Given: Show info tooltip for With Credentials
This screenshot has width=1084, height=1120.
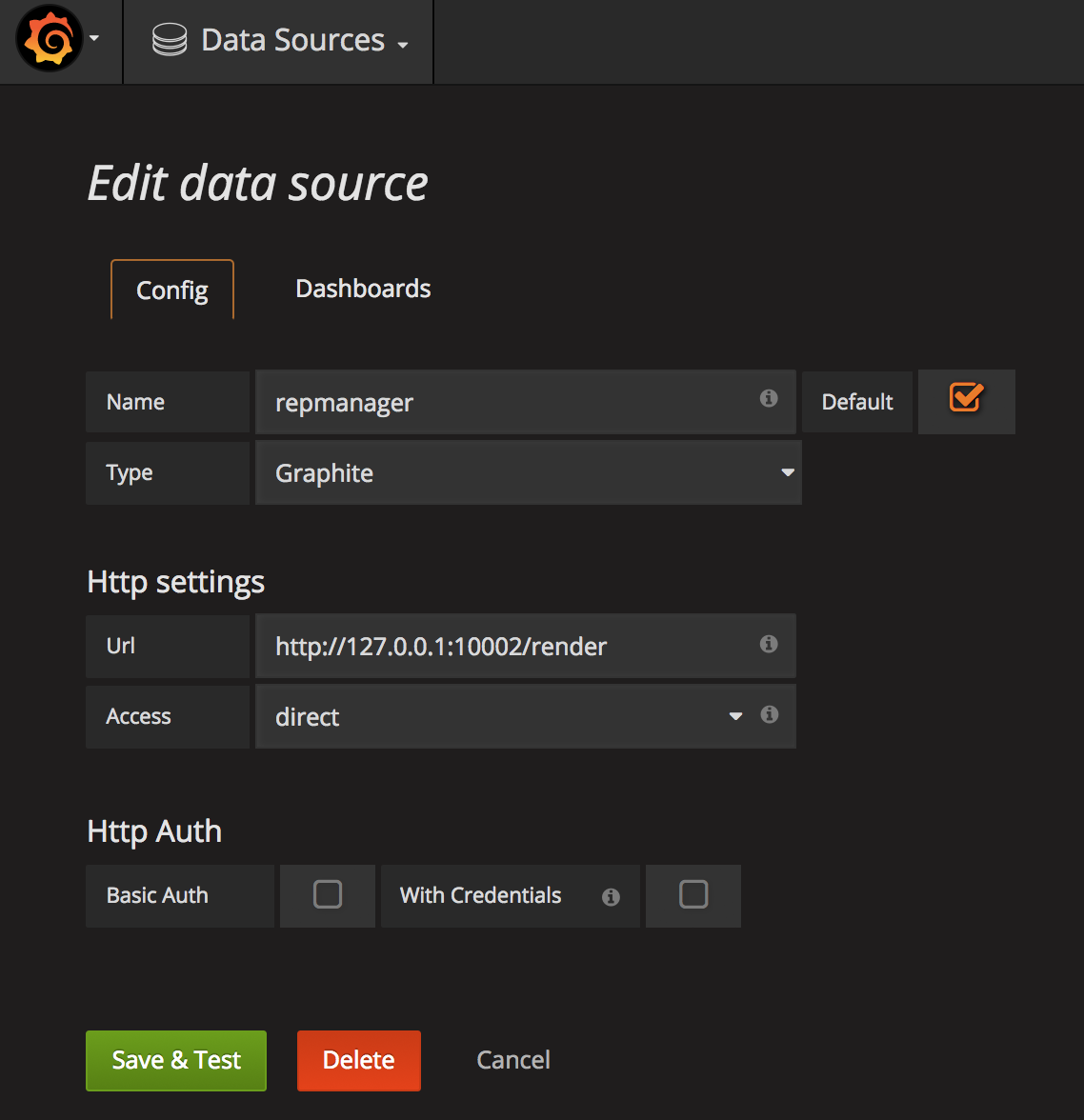Looking at the screenshot, I should tap(611, 896).
